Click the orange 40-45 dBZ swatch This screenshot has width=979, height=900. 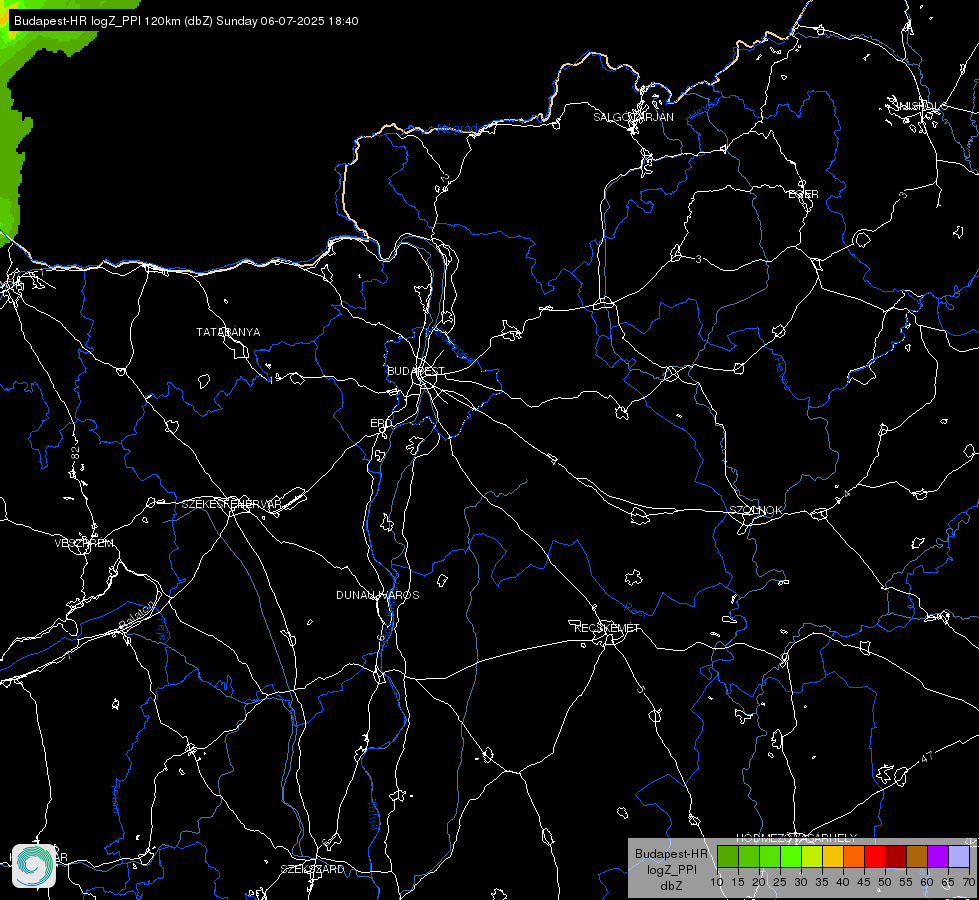[854, 856]
